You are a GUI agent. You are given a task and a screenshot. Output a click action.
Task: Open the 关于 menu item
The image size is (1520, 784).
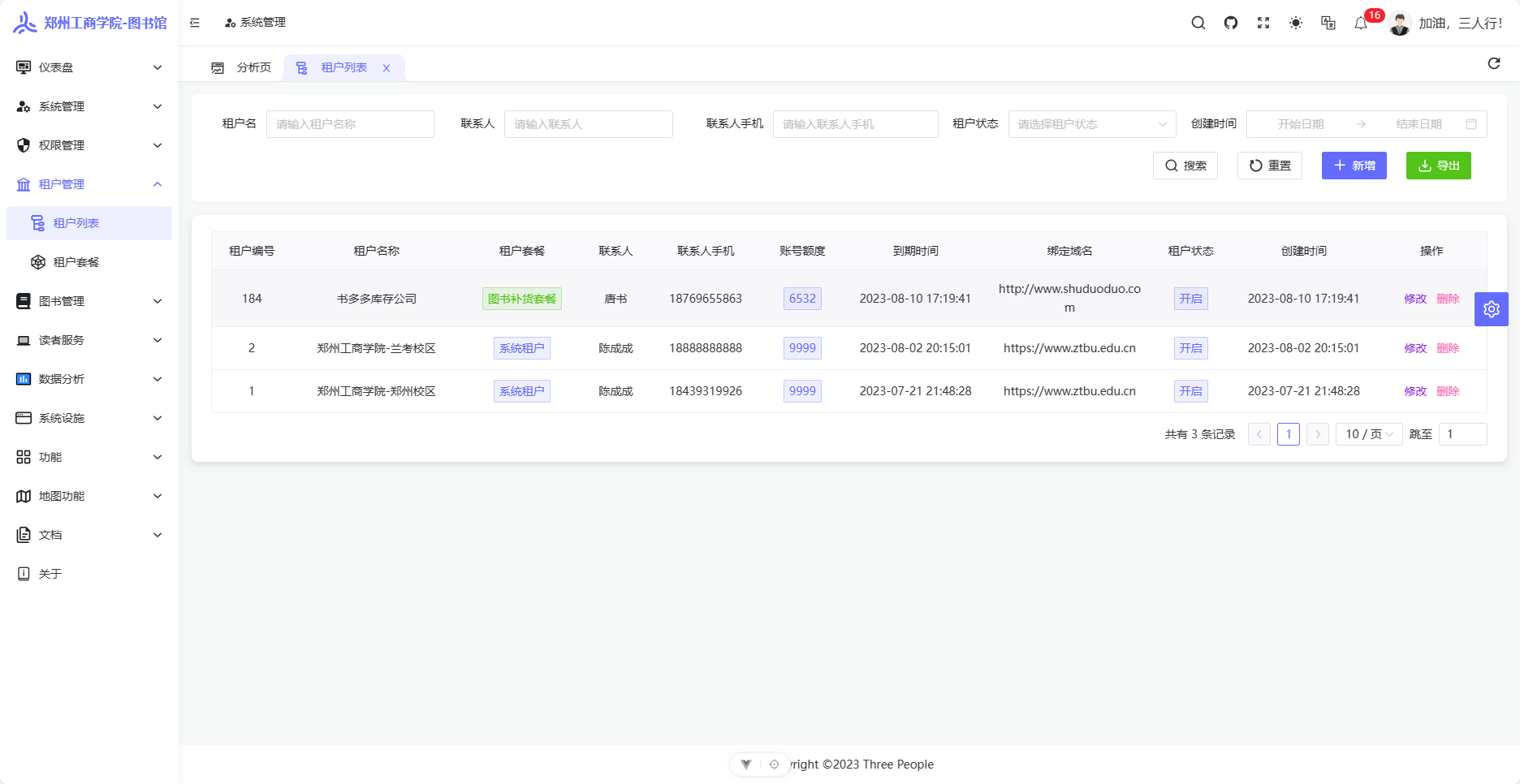pyautogui.click(x=89, y=574)
